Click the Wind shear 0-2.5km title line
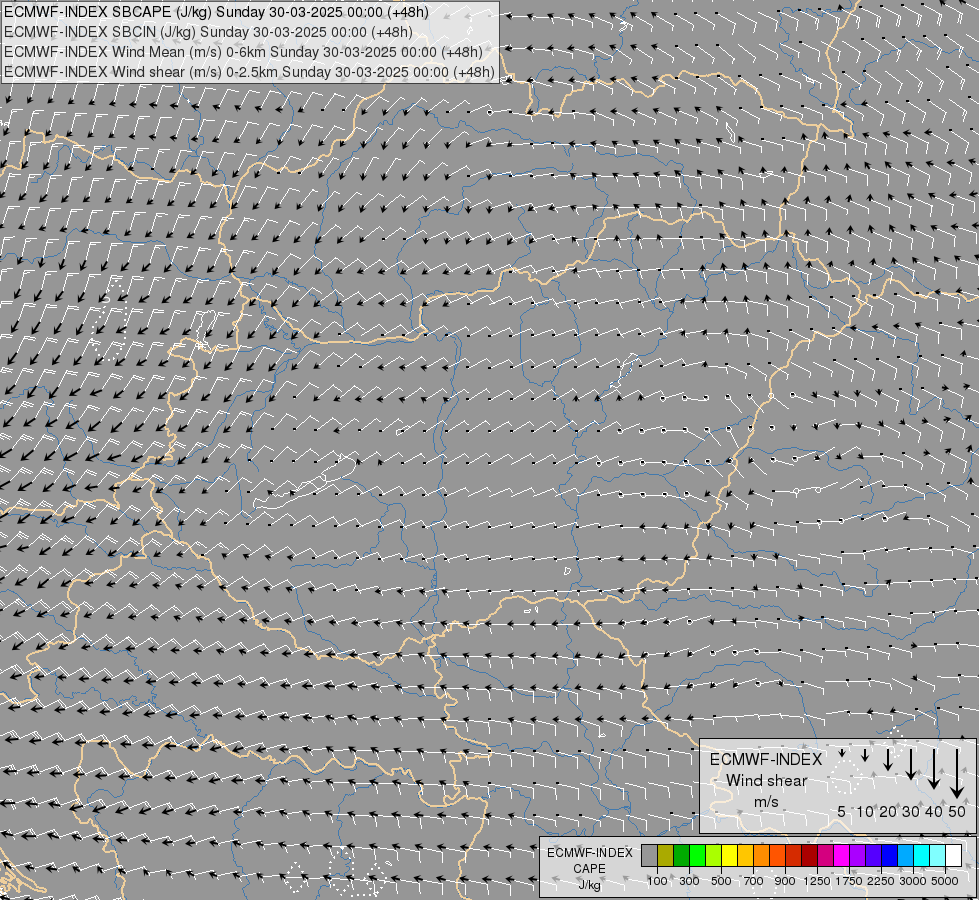This screenshot has height=900, width=979. coord(249,72)
